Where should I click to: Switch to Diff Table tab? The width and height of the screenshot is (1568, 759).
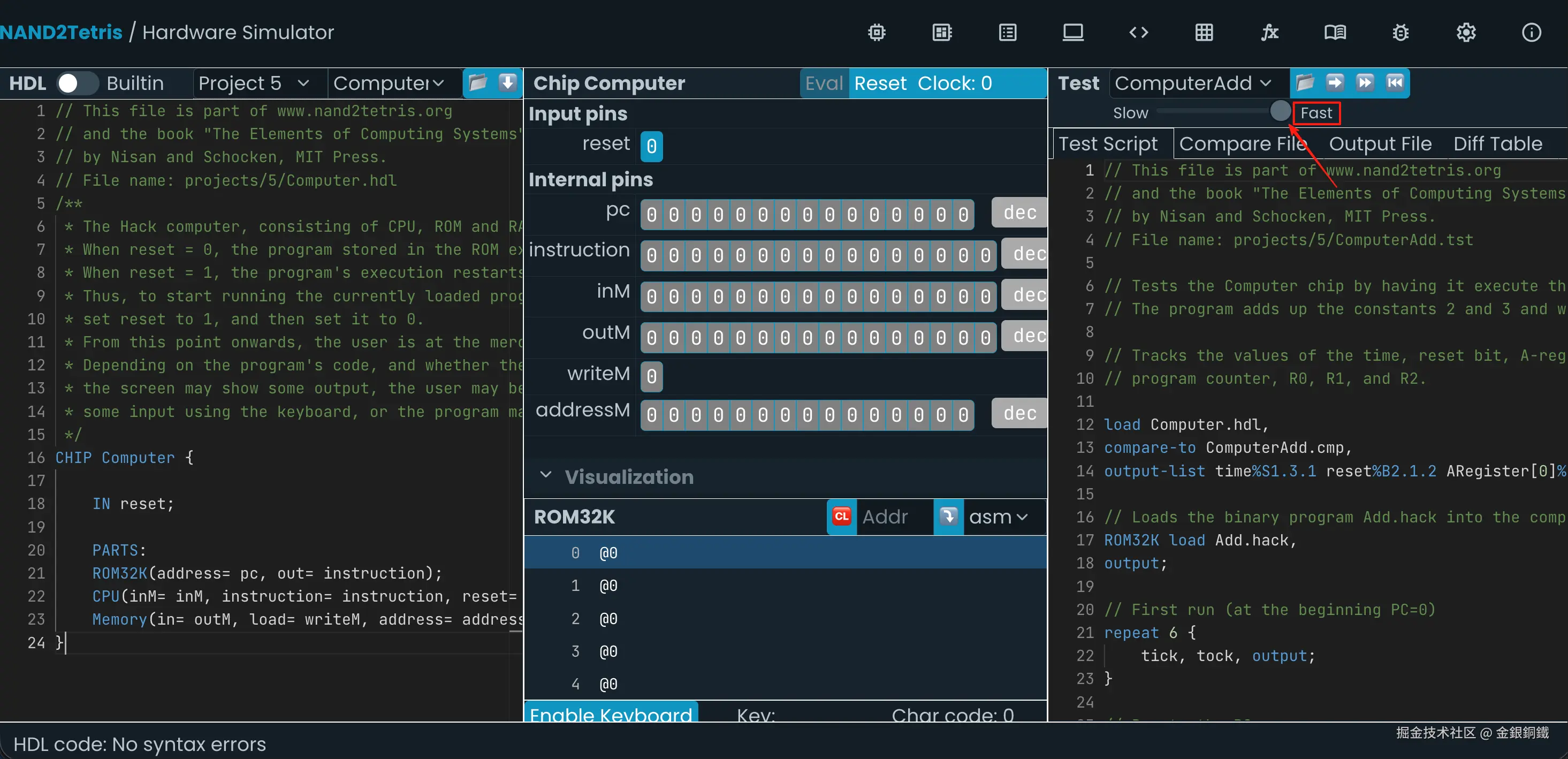[x=1497, y=143]
